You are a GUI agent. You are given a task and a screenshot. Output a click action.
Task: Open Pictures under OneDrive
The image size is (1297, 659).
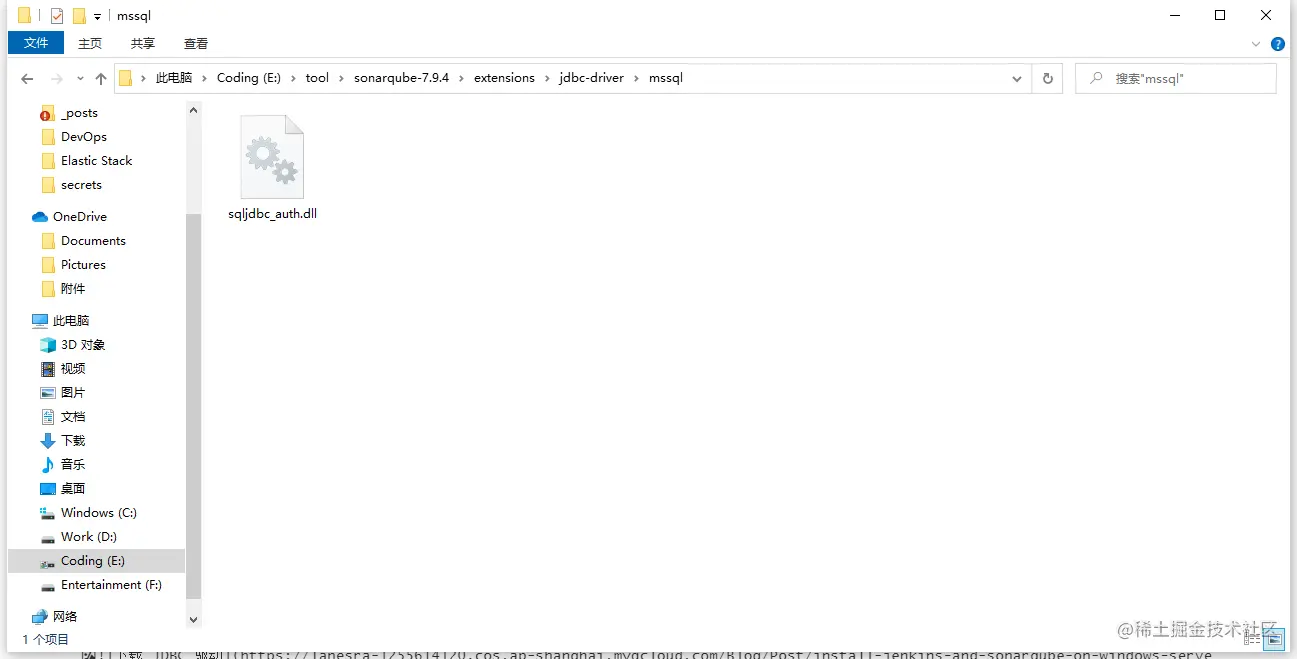tap(83, 265)
